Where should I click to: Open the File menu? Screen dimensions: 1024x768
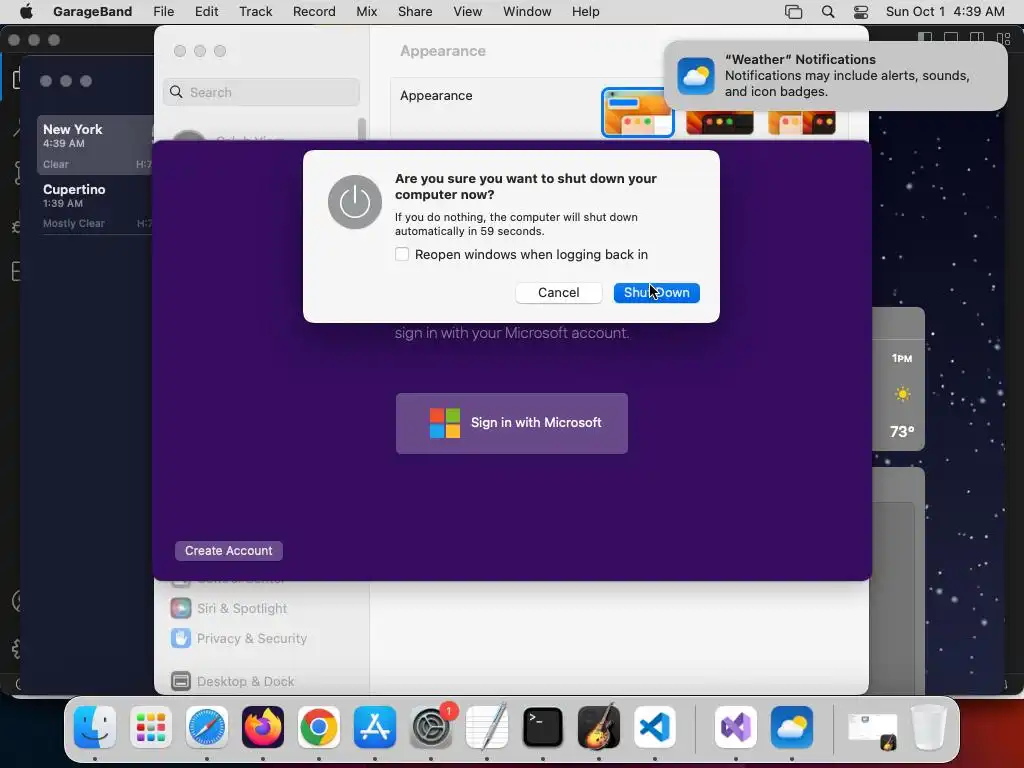tap(163, 11)
